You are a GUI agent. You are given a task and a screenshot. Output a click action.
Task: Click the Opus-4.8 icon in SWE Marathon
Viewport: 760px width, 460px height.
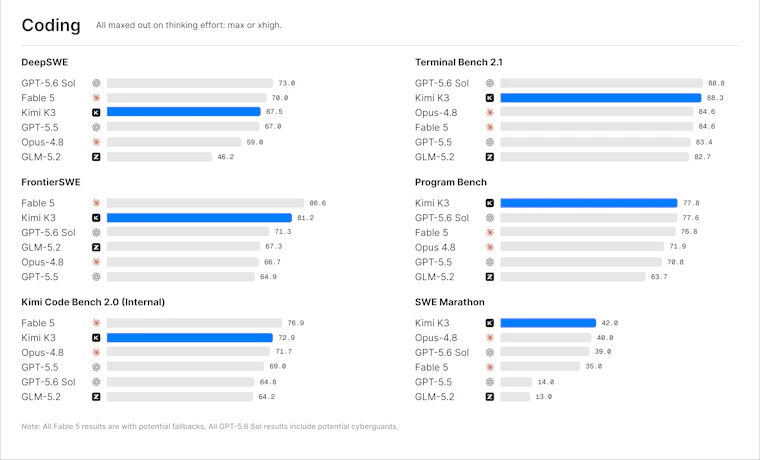click(490, 337)
